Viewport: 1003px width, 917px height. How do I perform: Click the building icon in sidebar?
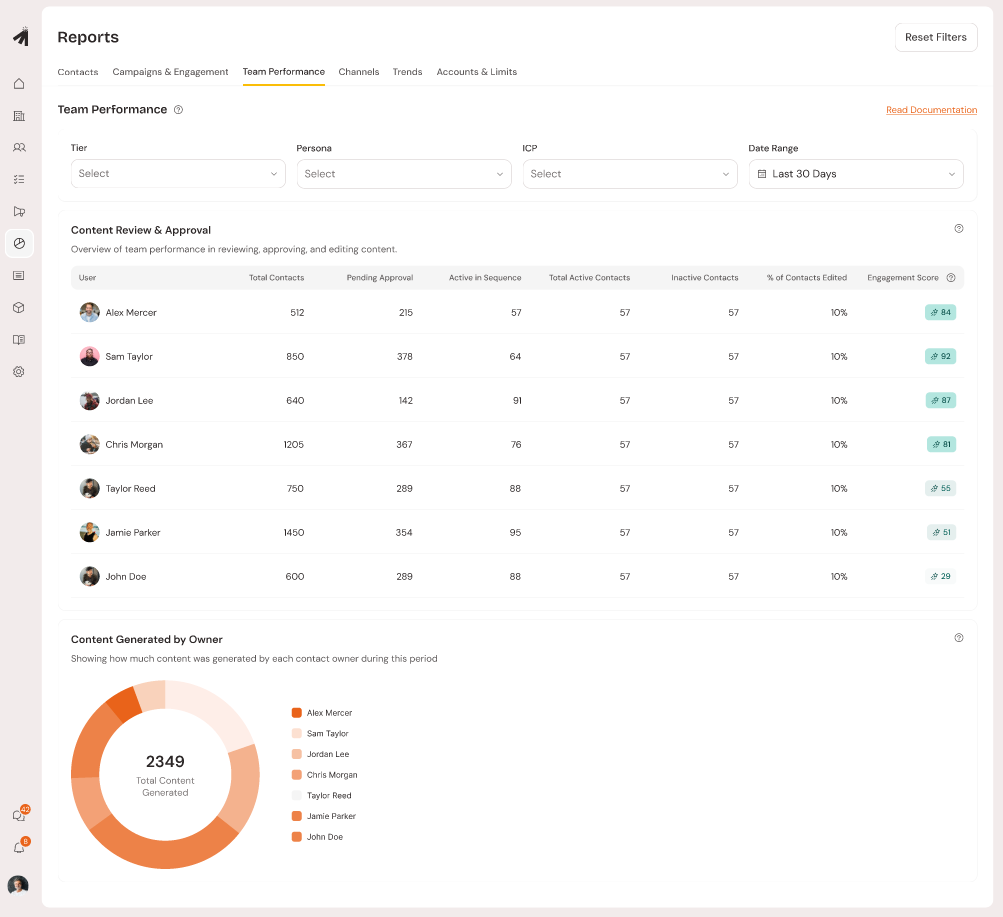tap(19, 116)
